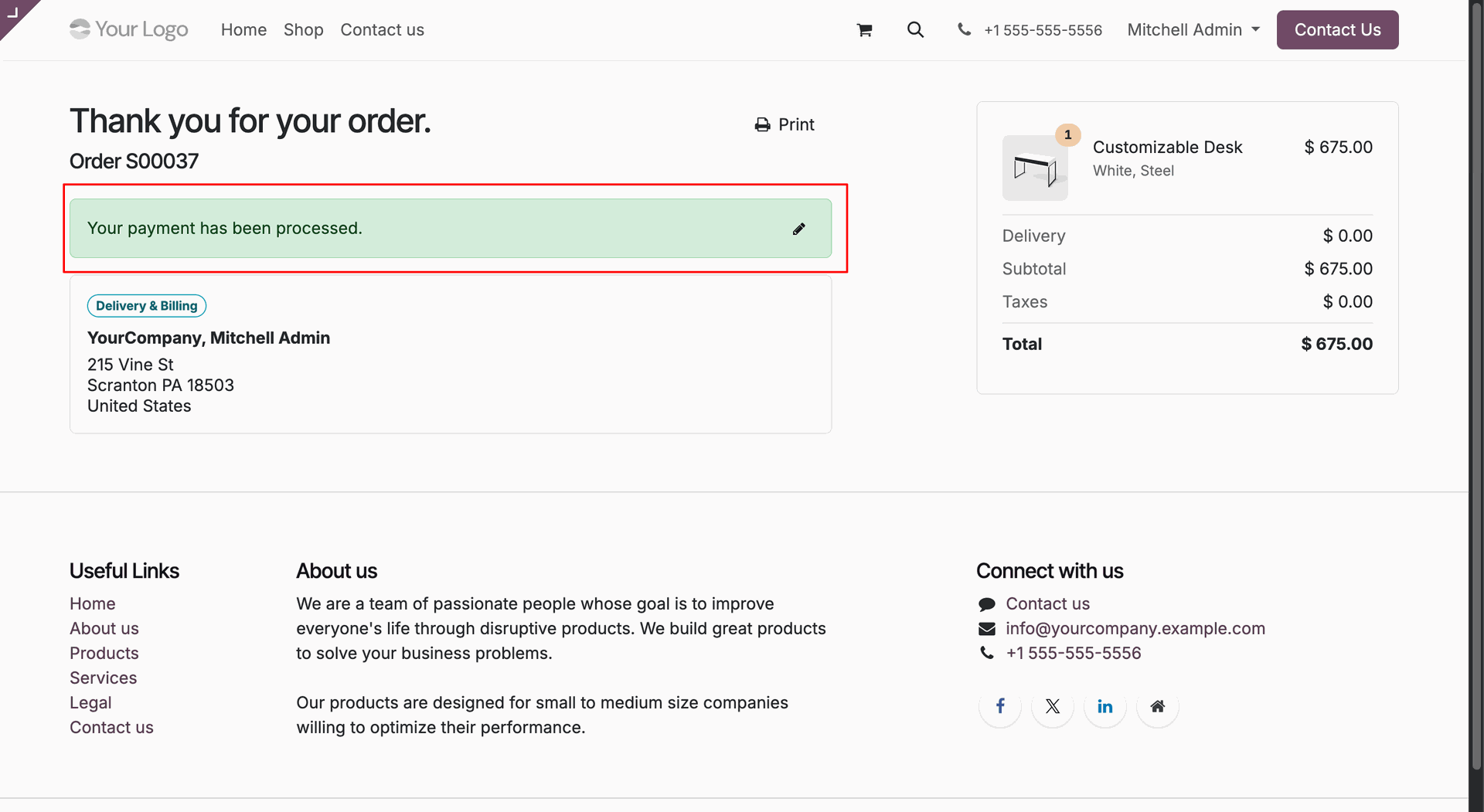Follow the Products link in Useful Links
Viewport: 1484px width, 812px height.
(x=104, y=654)
